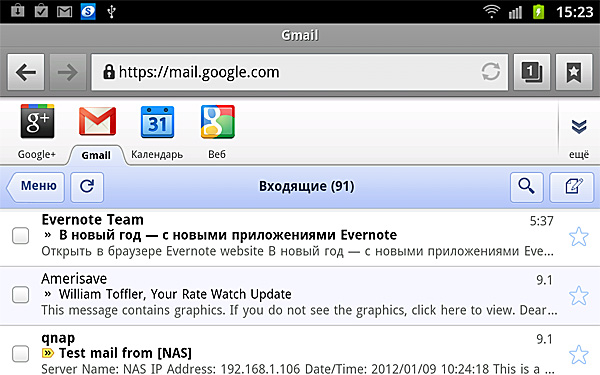The width and height of the screenshot is (600, 375).
Task: Select the Gmail tab
Action: click(x=96, y=155)
